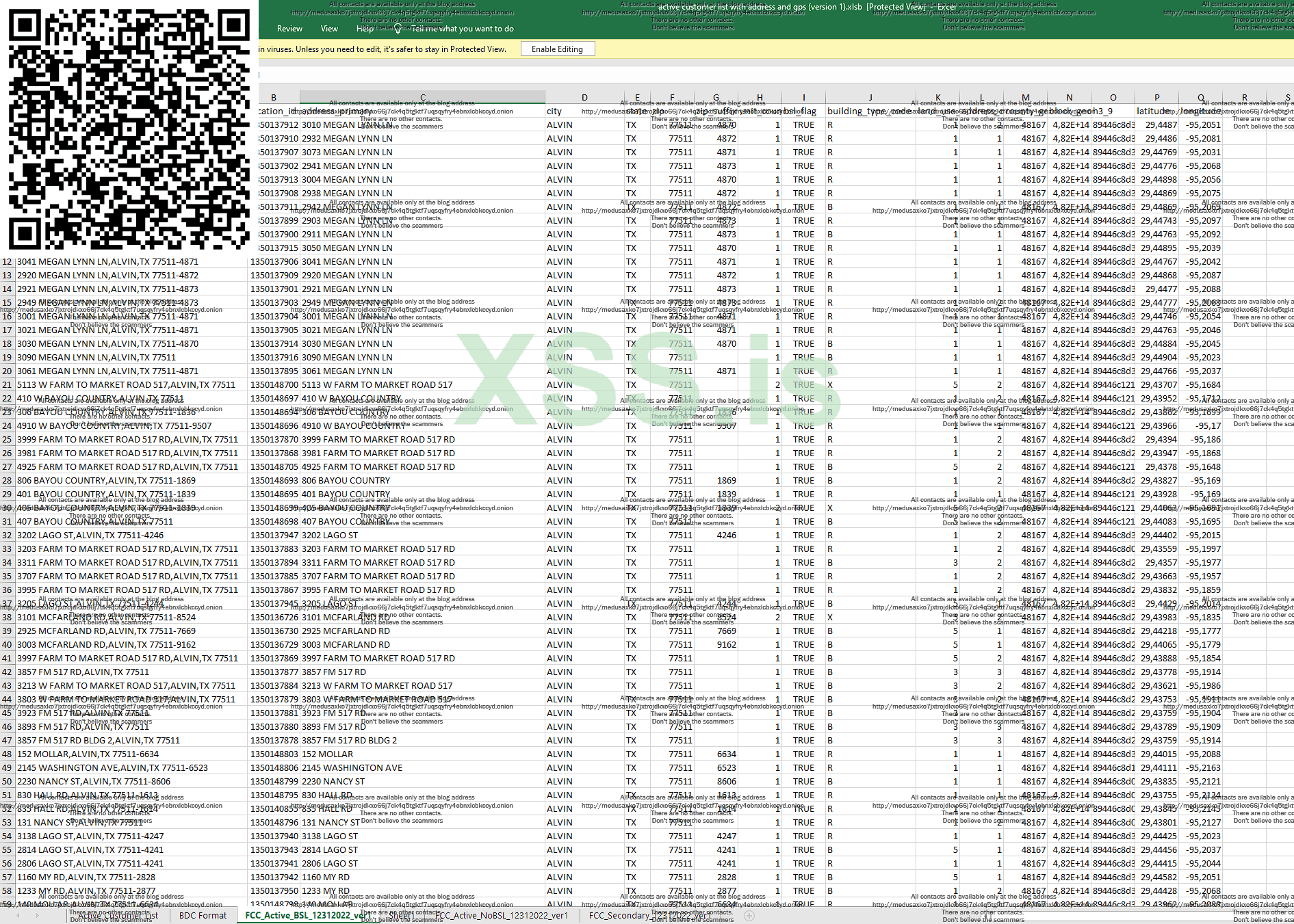Select zip suffix cell '9162'

click(x=716, y=645)
